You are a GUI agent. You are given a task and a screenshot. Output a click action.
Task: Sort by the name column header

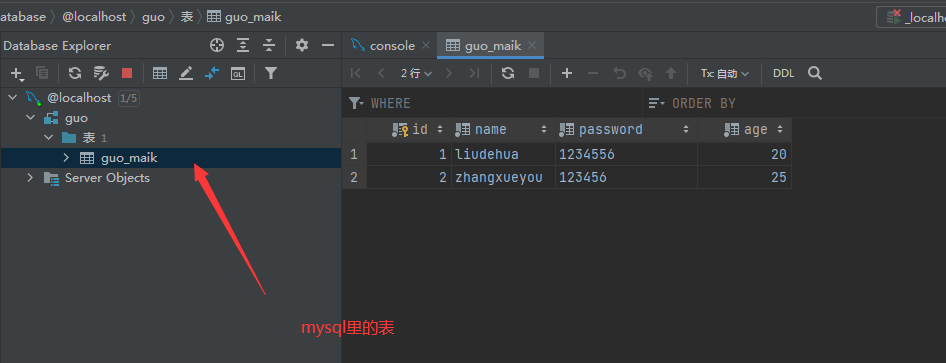pyautogui.click(x=503, y=130)
